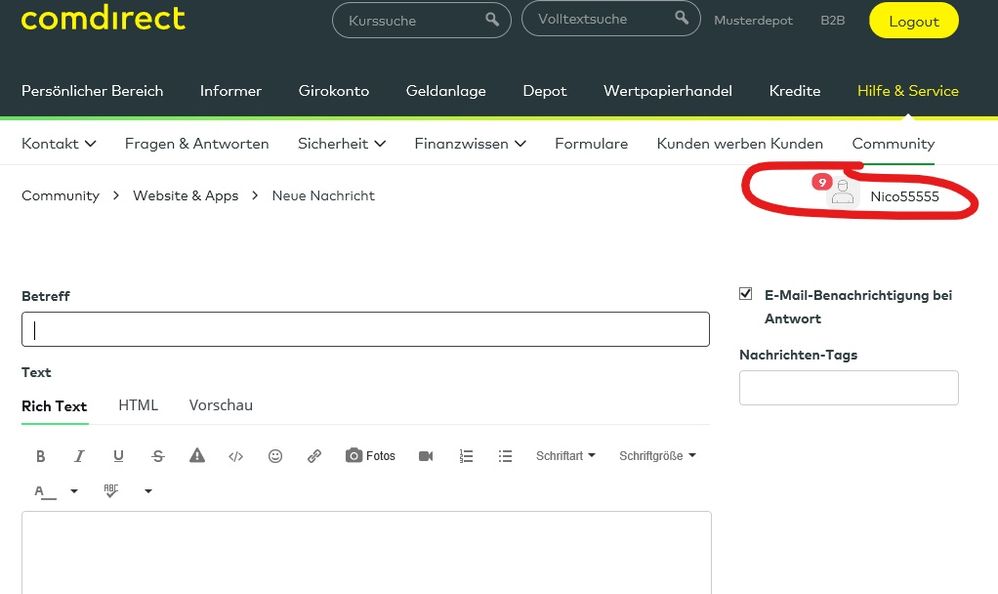The image size is (998, 594).
Task: Expand the Finanzwissen submenu
Action: (470, 144)
